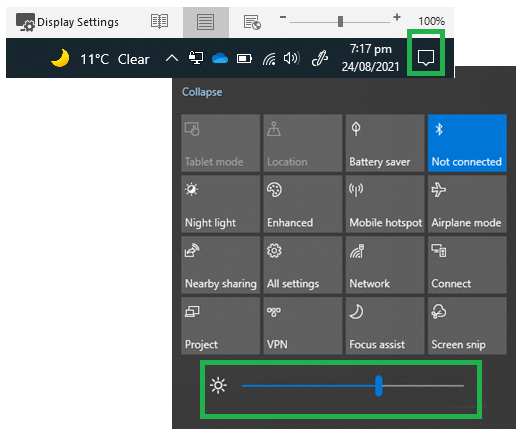Start a Screen snip

tap(467, 326)
